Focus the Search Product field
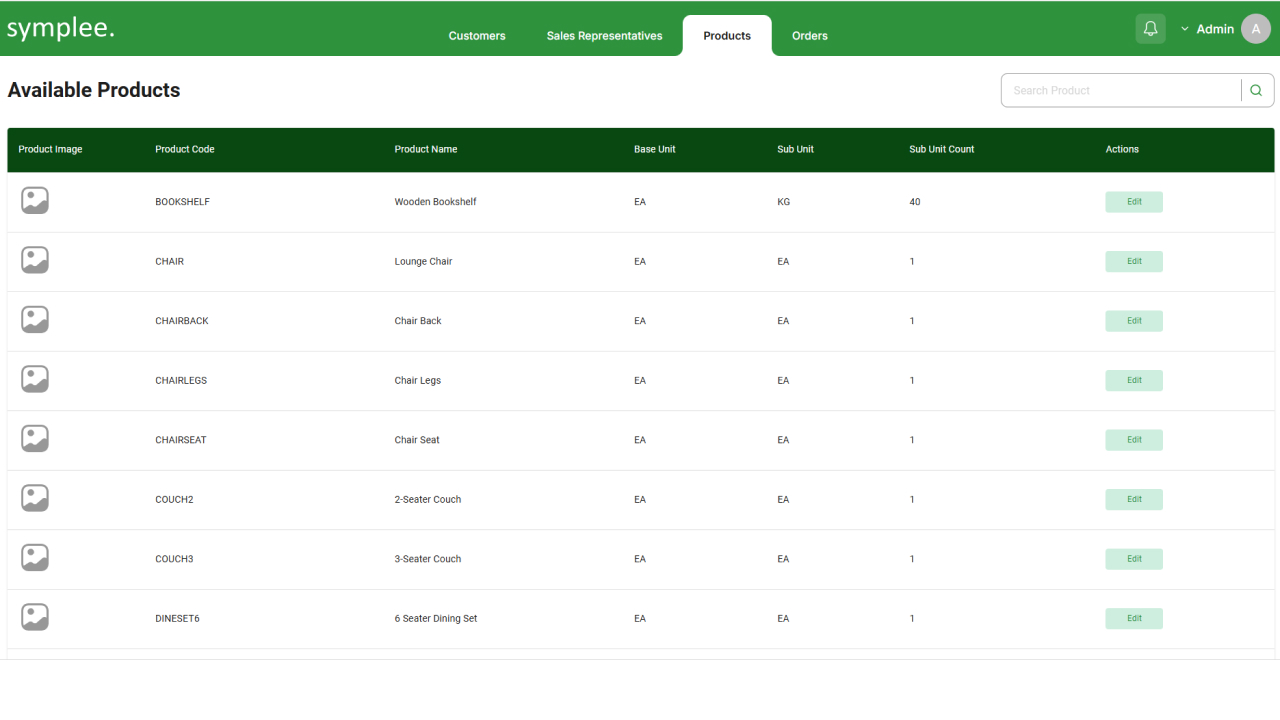The height and width of the screenshot is (720, 1280). (x=1121, y=90)
